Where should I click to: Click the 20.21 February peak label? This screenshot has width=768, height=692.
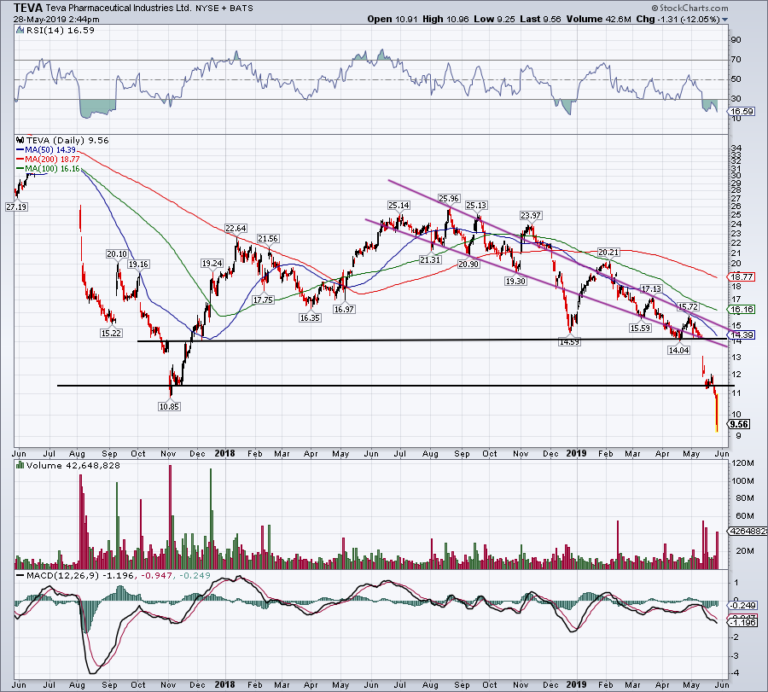point(608,252)
